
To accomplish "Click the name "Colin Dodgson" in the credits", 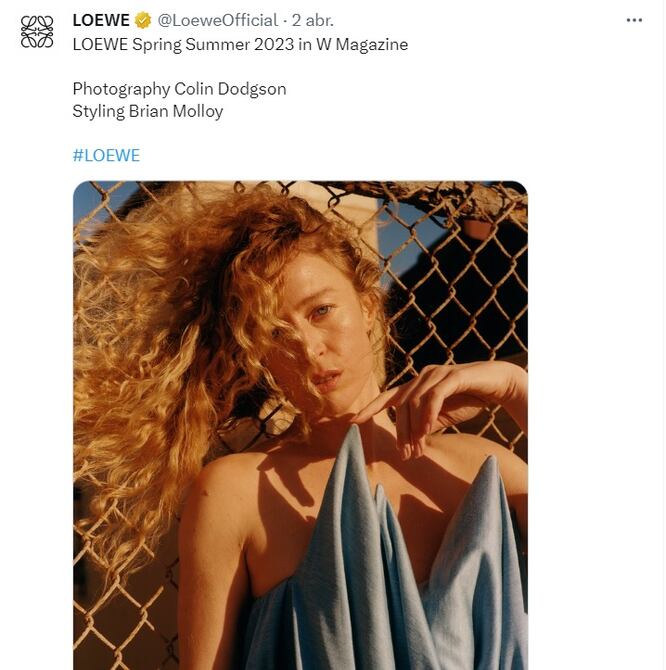I will (230, 89).
